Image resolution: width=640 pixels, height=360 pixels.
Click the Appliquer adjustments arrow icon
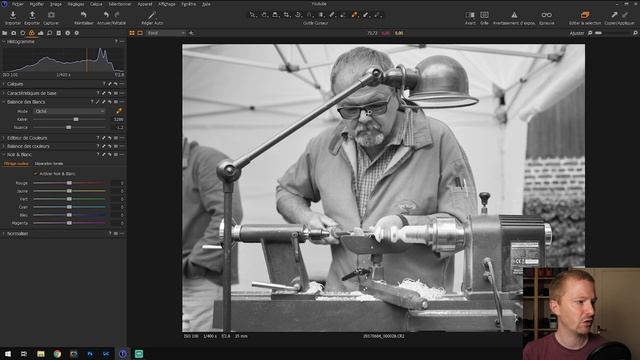[625, 15]
